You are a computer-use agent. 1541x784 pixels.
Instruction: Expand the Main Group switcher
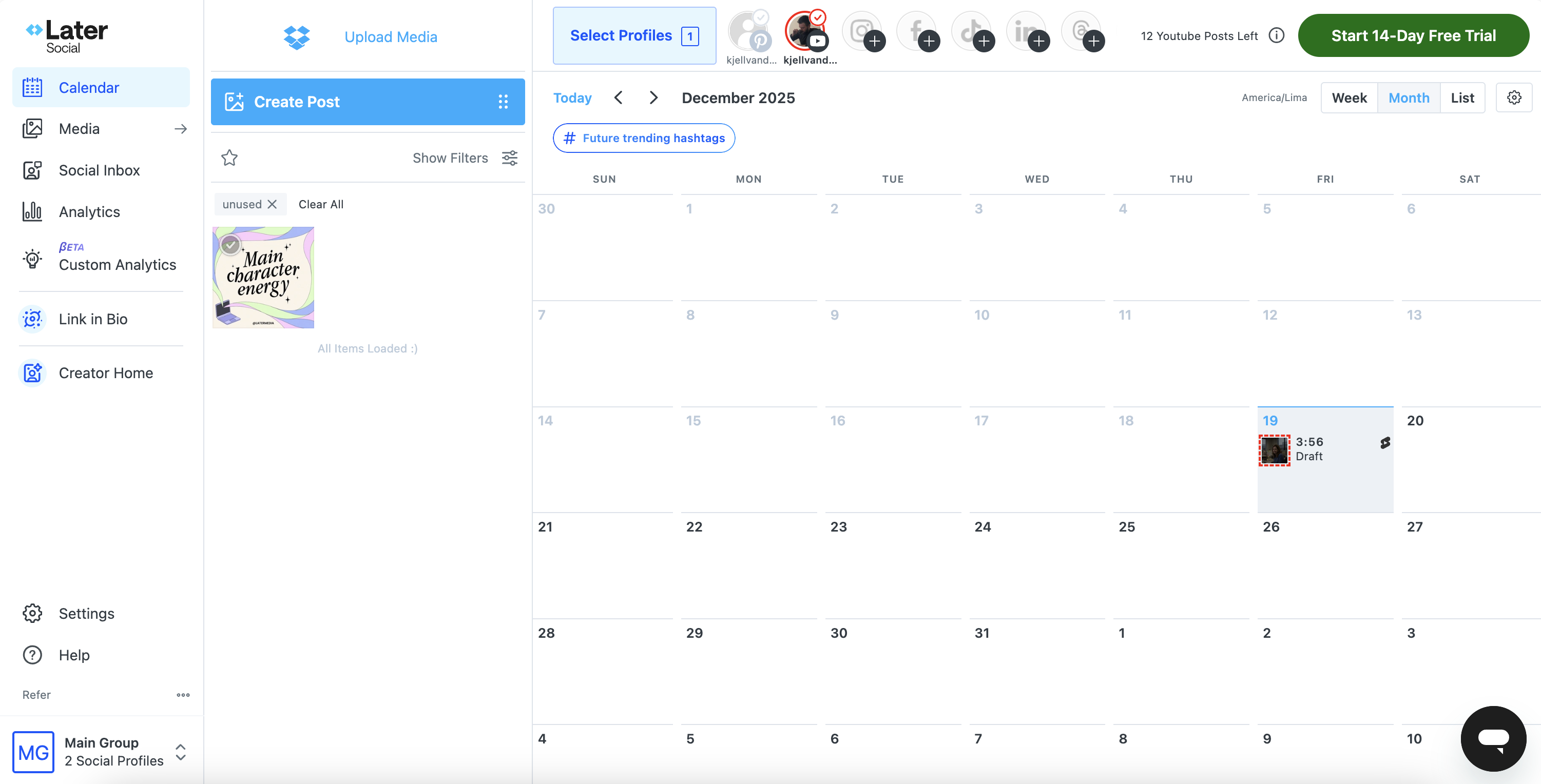tap(181, 752)
